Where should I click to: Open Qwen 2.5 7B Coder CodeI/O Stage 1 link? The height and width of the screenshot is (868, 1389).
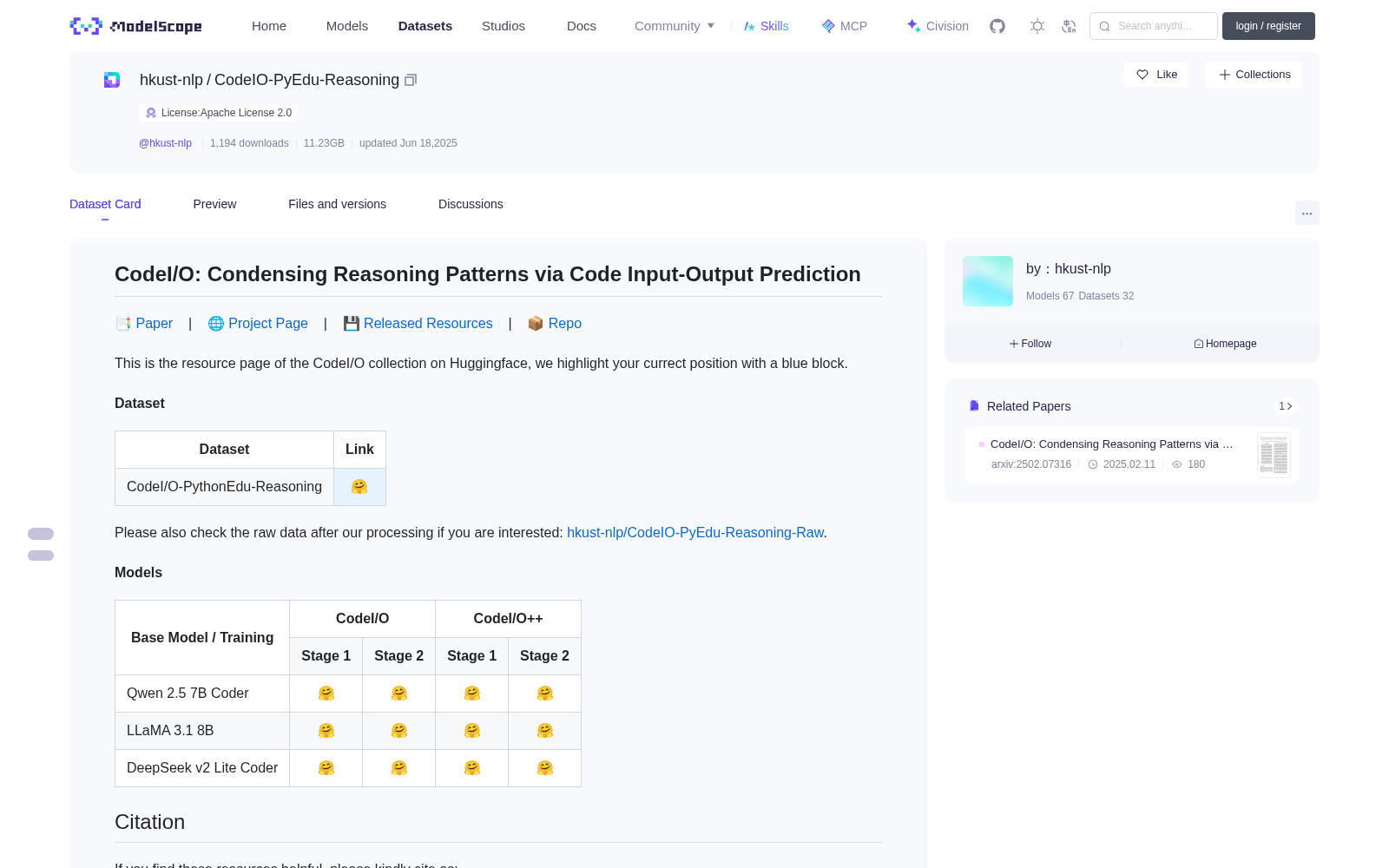pyautogui.click(x=326, y=694)
